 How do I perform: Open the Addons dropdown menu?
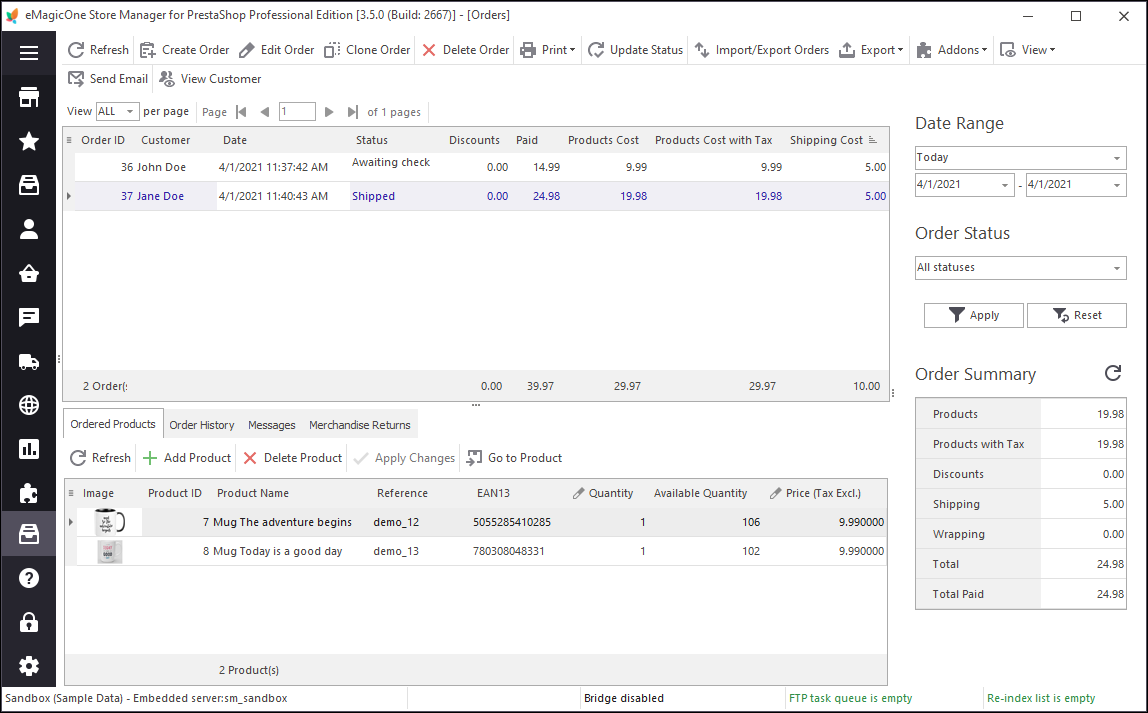pos(952,50)
